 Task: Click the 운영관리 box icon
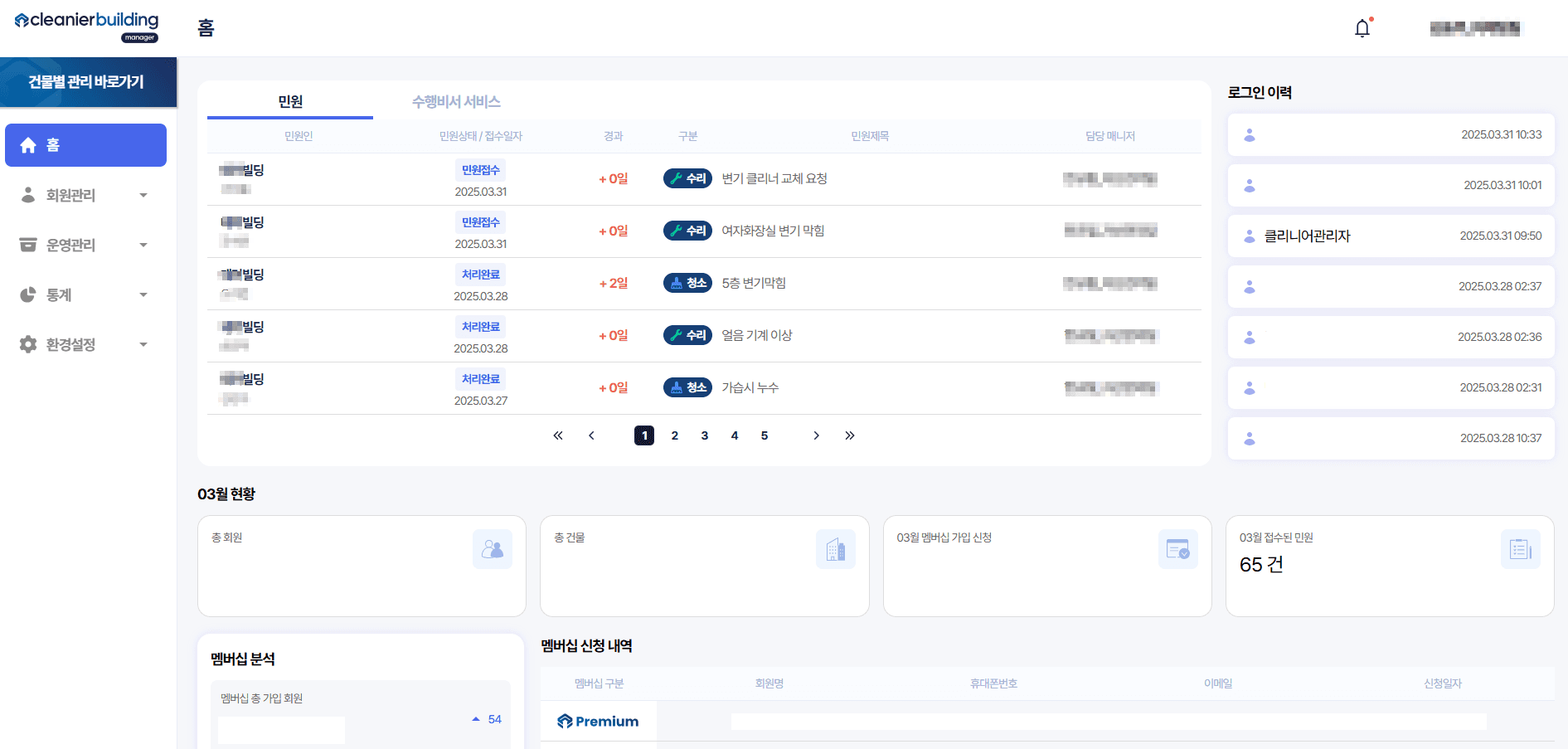click(x=27, y=245)
